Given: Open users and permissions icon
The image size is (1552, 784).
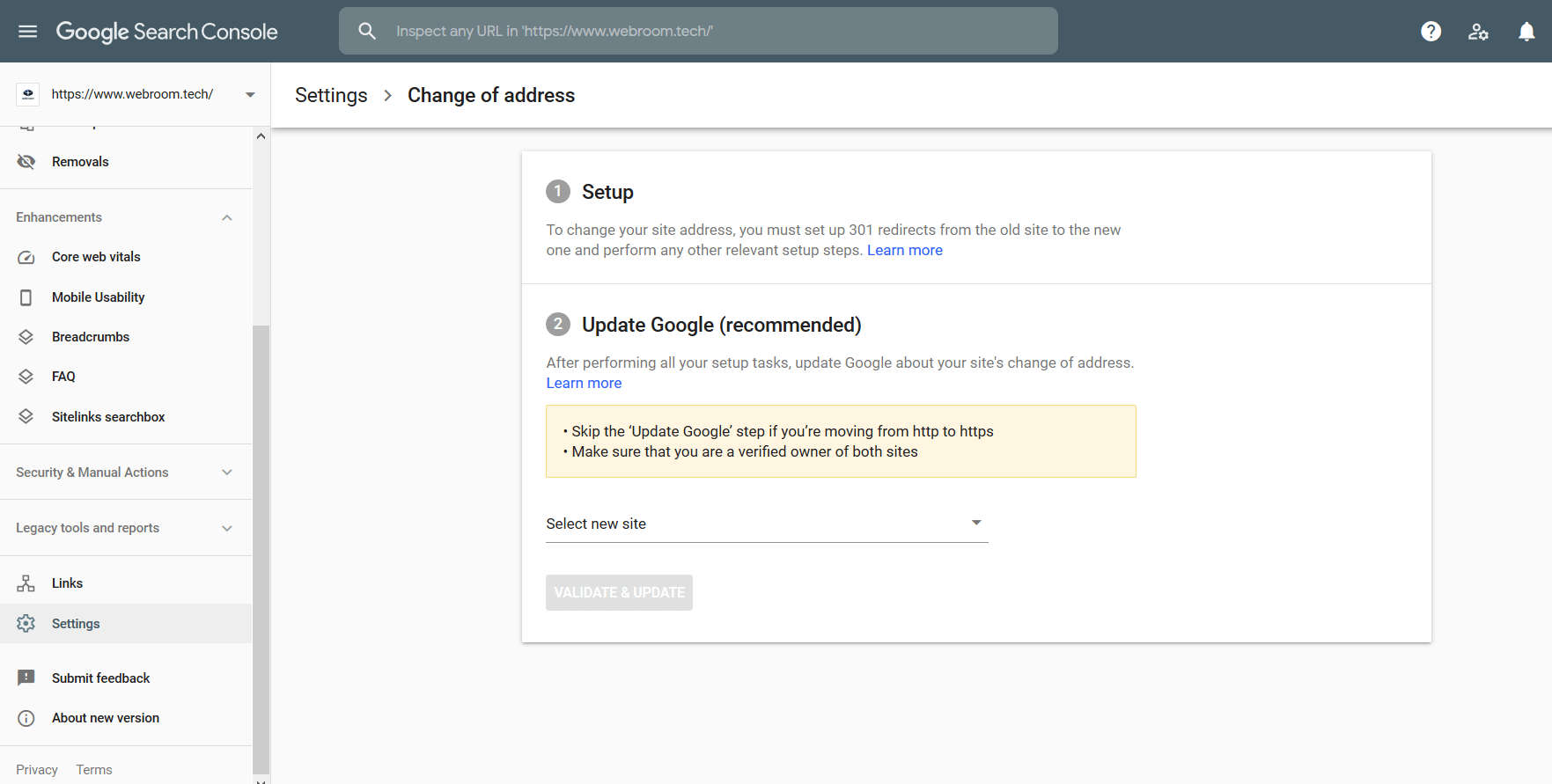Looking at the screenshot, I should coord(1479,32).
